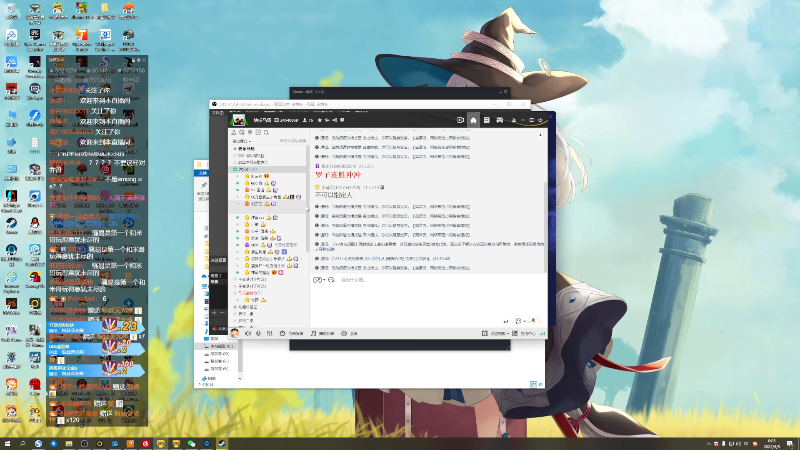This screenshot has height=450, width=800.
Task: Open the search magnifier above channel list
Action: click(266, 133)
